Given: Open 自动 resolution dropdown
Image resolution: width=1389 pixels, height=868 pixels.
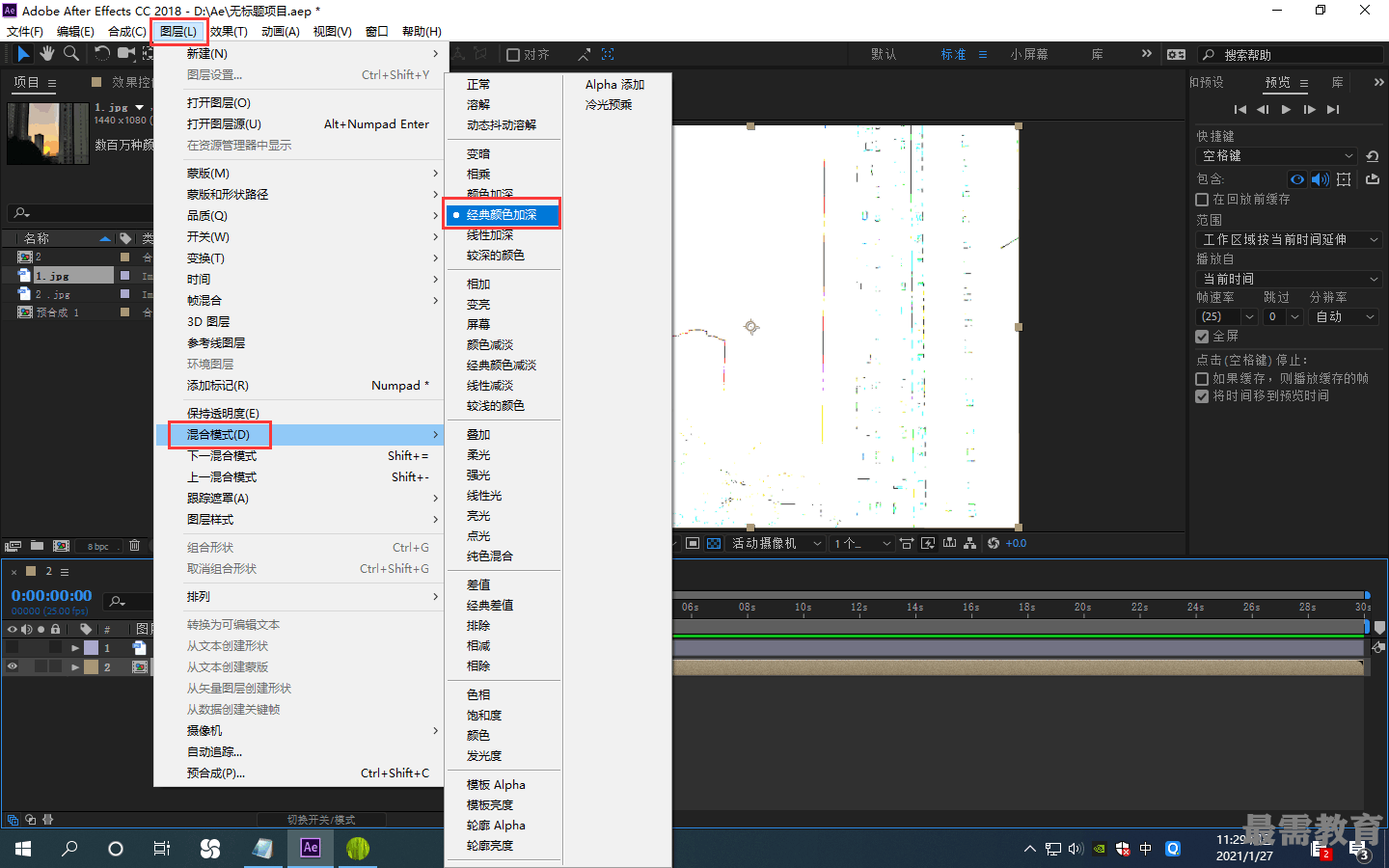Looking at the screenshot, I should [x=1345, y=316].
